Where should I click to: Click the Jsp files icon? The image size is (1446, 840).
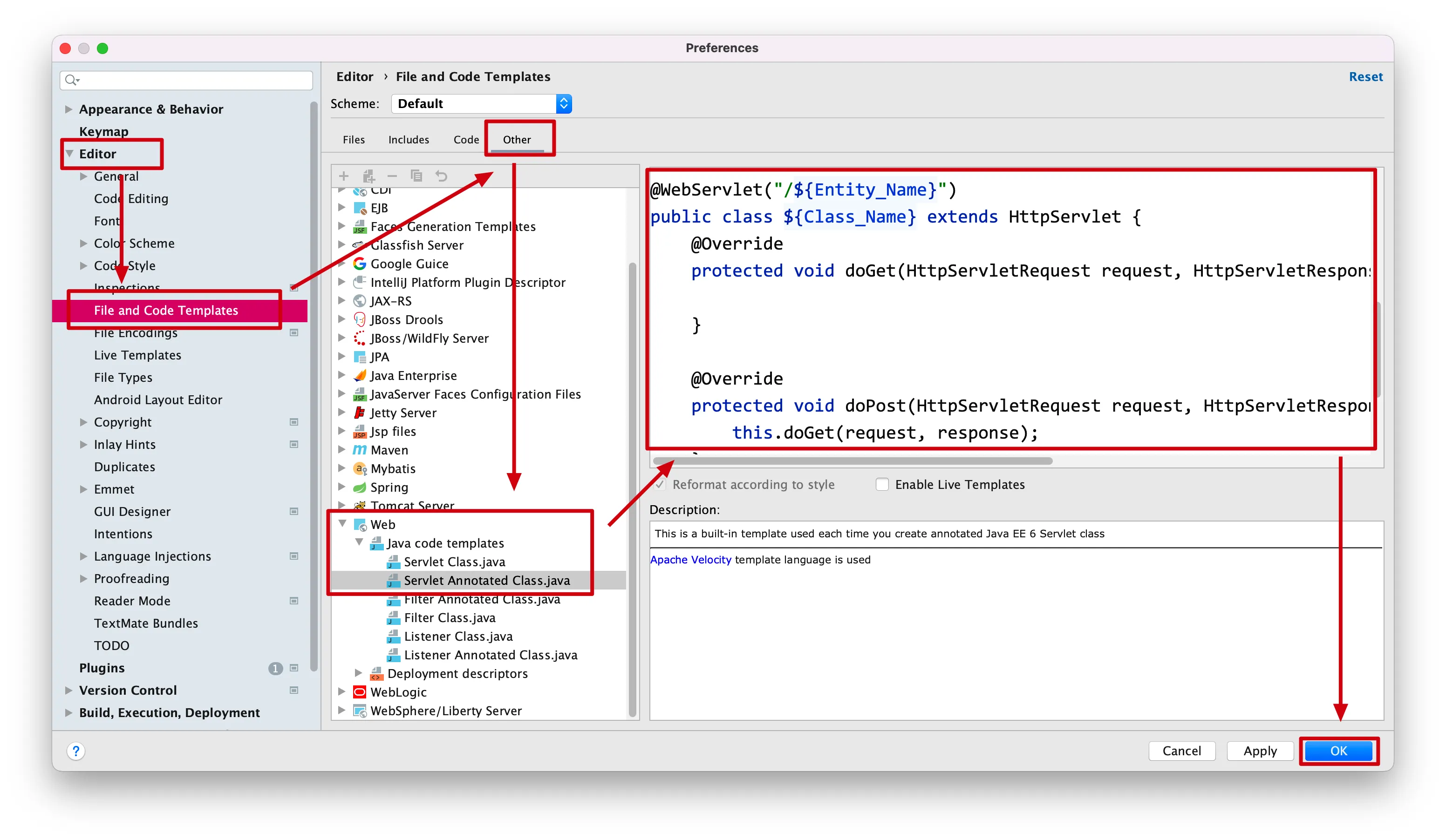click(x=360, y=431)
